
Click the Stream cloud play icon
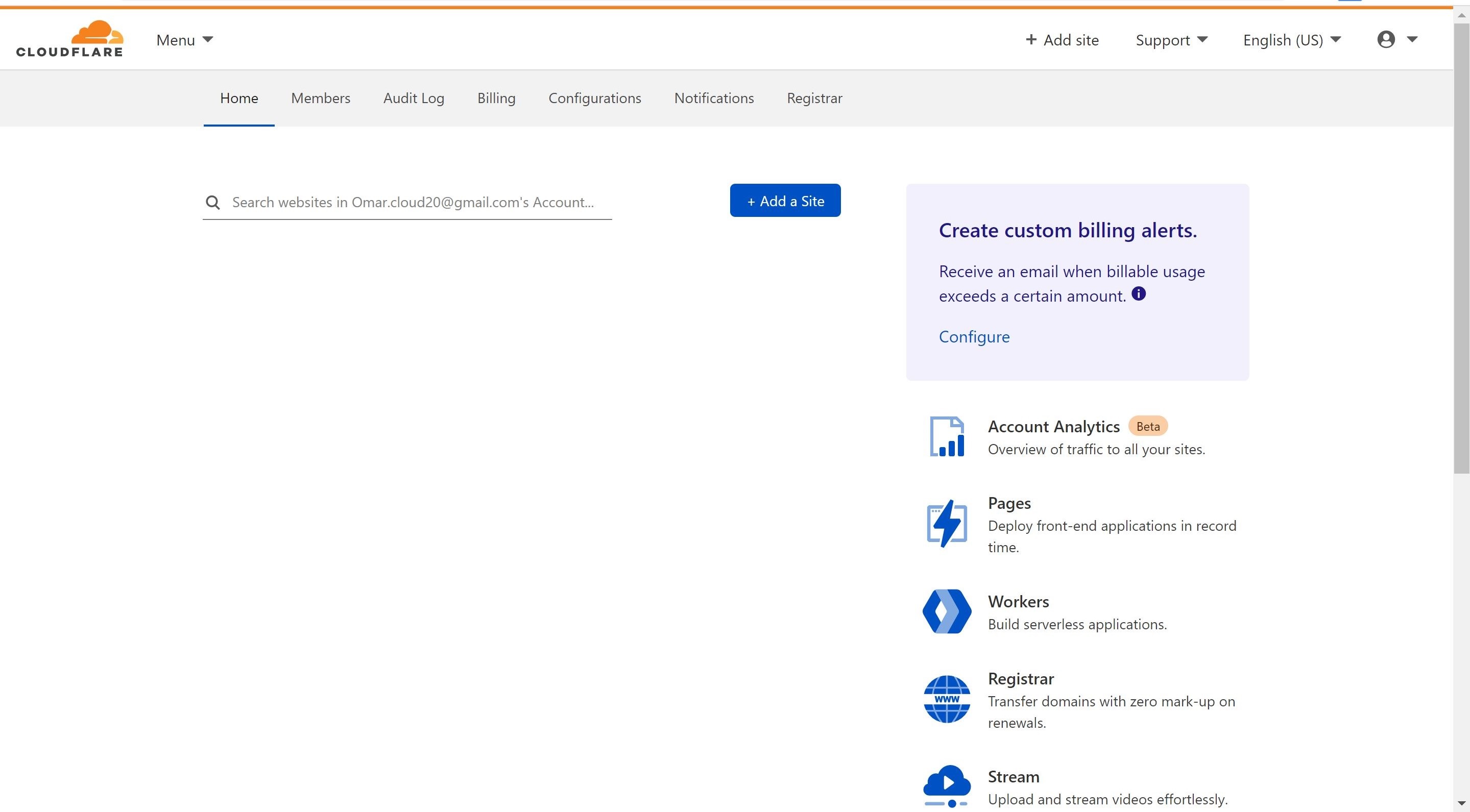pos(947,786)
